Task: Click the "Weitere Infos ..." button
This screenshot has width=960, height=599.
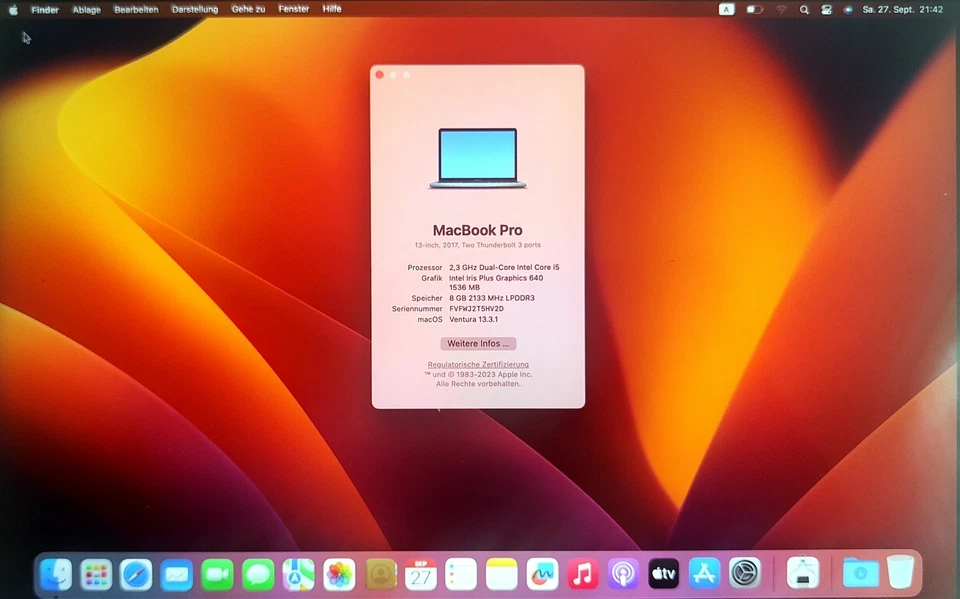Action: pyautogui.click(x=478, y=343)
